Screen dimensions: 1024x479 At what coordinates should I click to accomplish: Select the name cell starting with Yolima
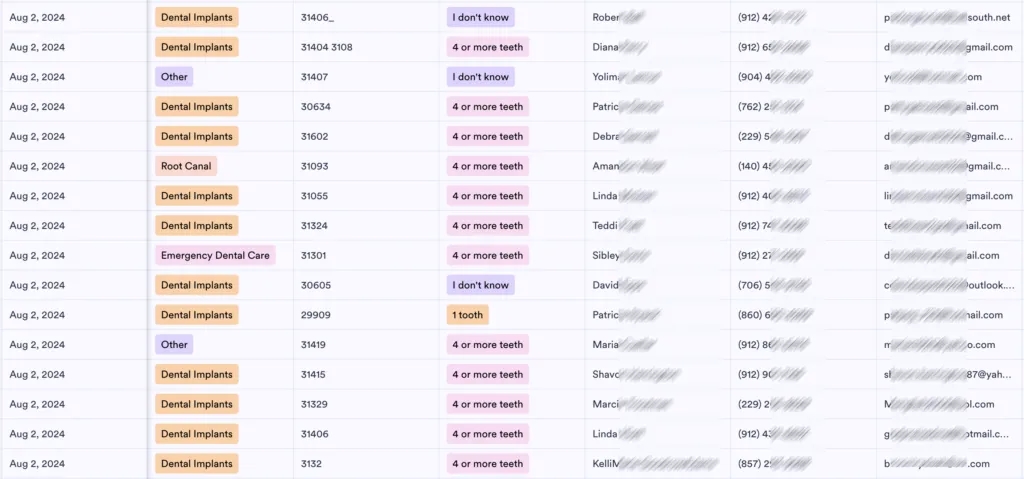(x=658, y=76)
